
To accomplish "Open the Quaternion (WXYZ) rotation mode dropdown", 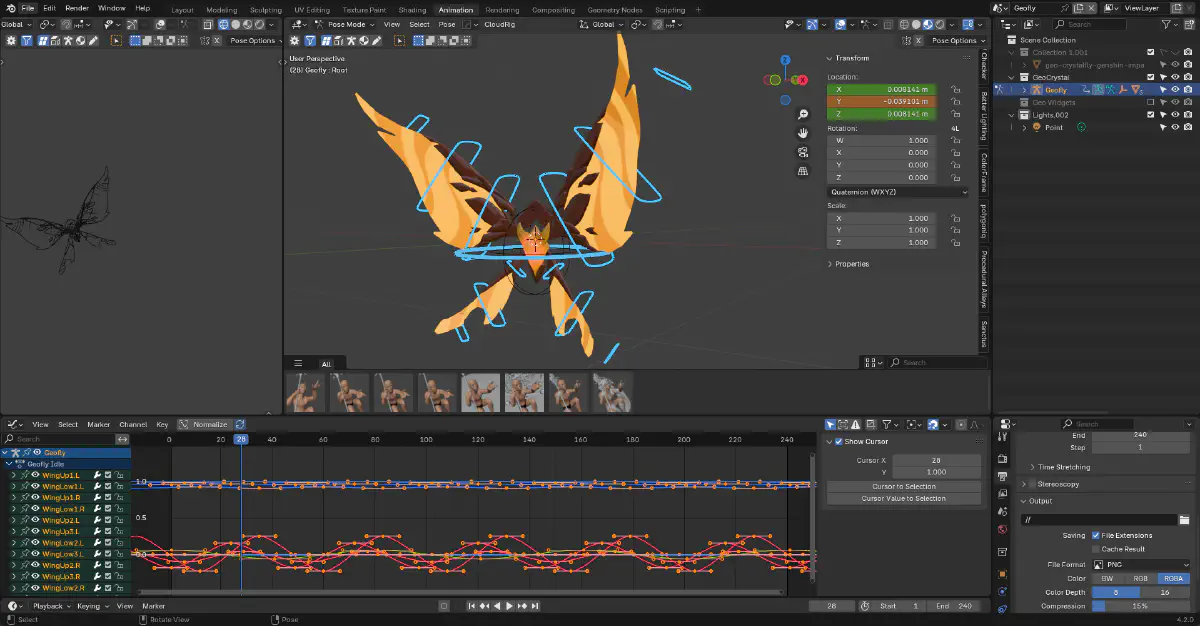I will click(898, 191).
